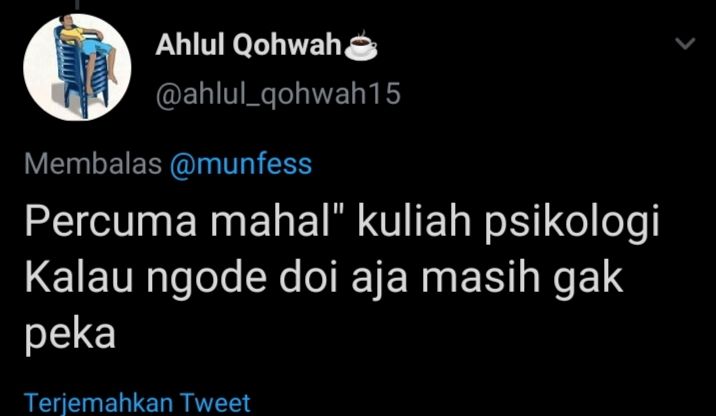
Task: Click Terjemahkan Tweet to translate
Action: [137, 403]
